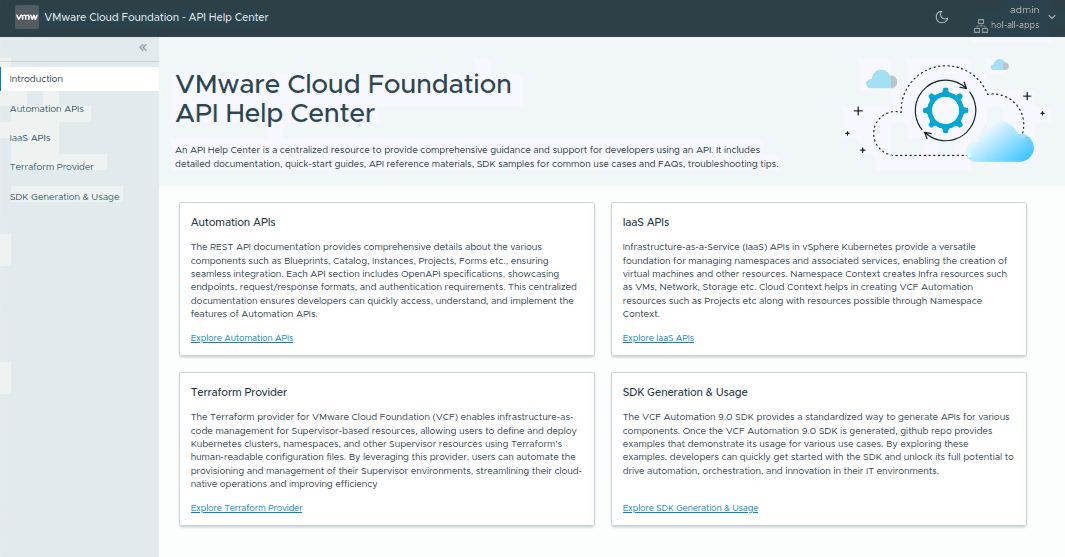Open the admin user dropdown chevron
The width and height of the screenshot is (1065, 557).
click(x=1052, y=17)
